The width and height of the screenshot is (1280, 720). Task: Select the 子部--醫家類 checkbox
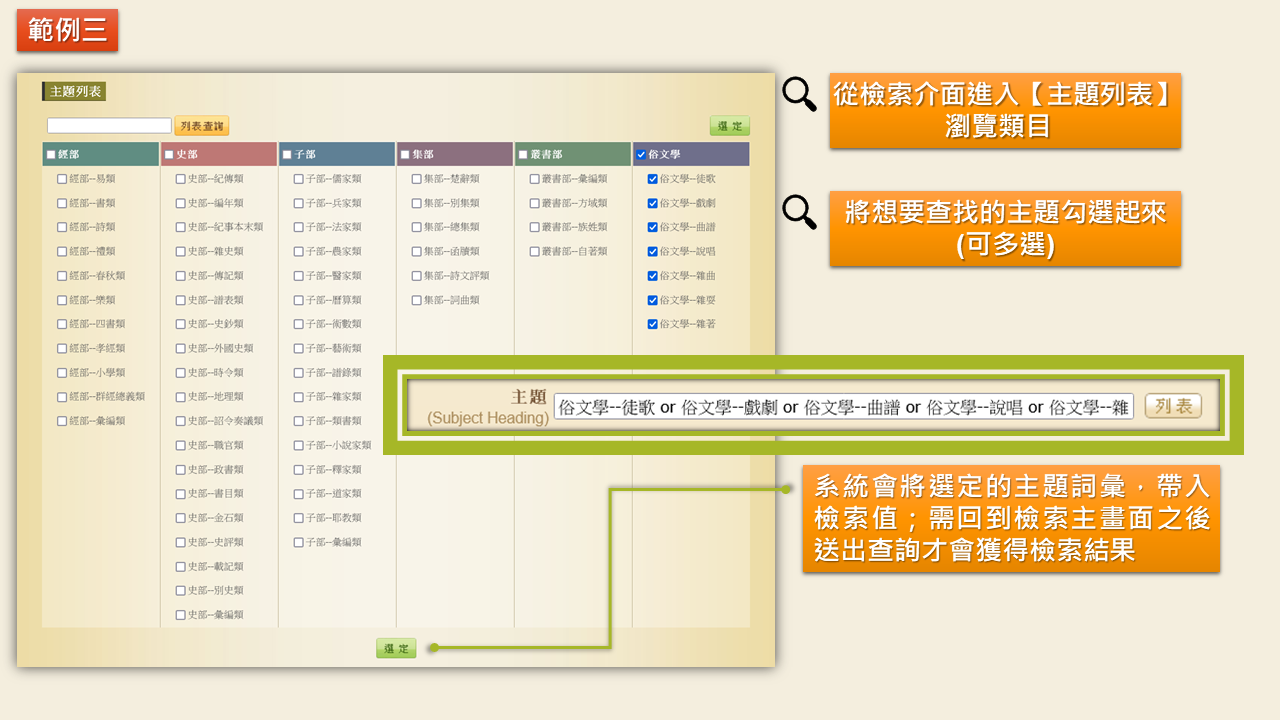[298, 276]
